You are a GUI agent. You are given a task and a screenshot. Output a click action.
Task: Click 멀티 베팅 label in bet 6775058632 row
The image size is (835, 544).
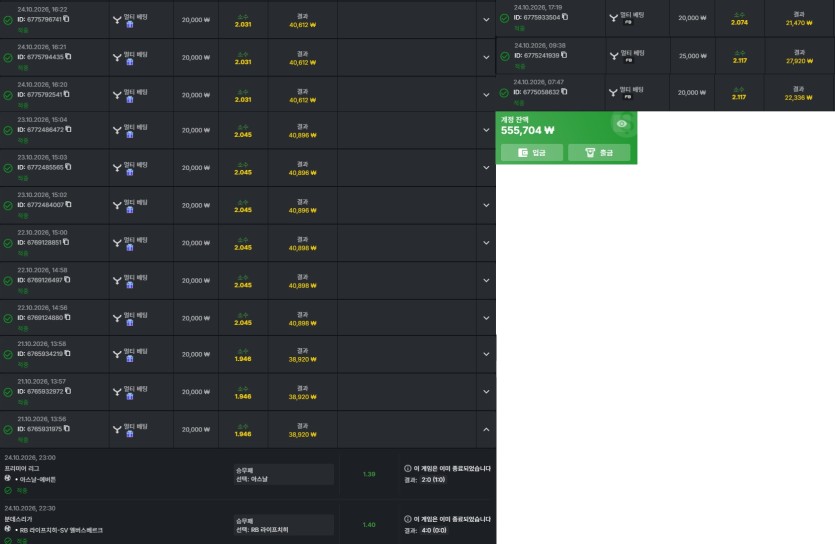[632, 89]
